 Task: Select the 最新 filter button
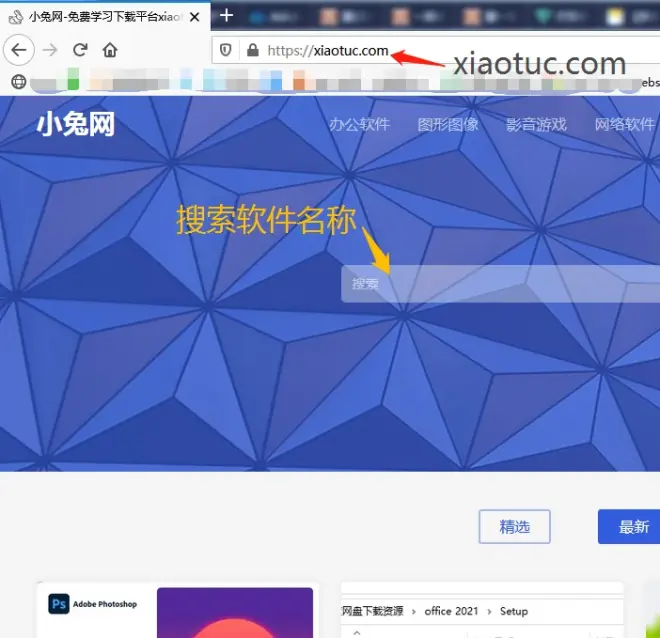pos(629,526)
